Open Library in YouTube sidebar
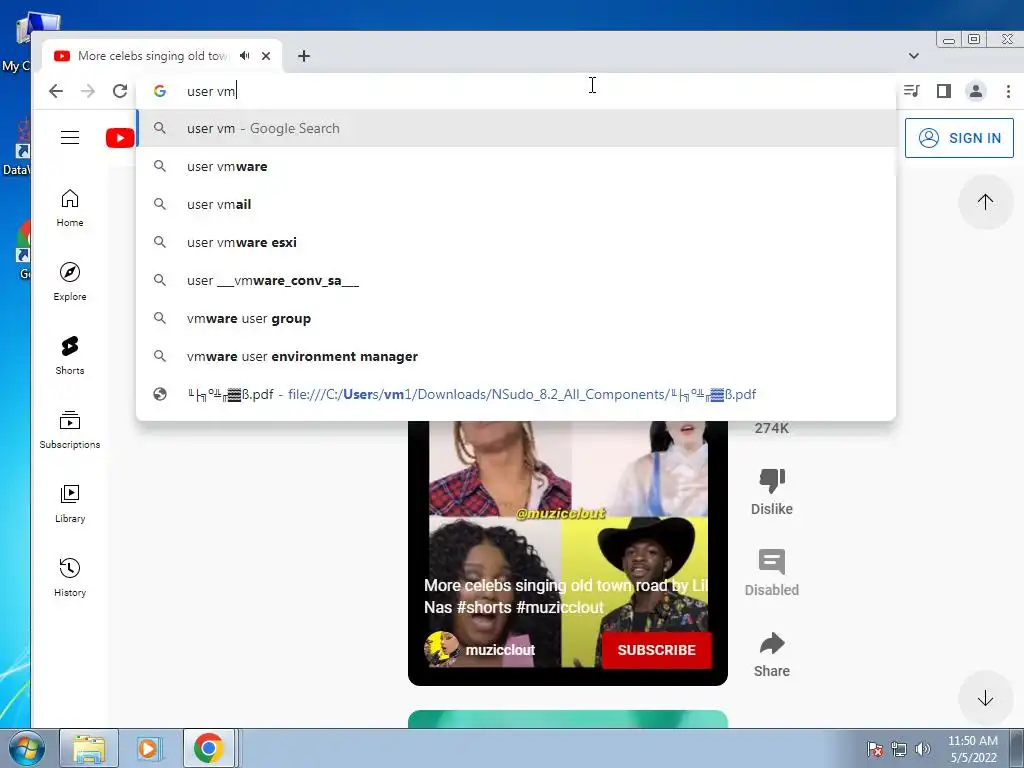This screenshot has height=768, width=1024. [70, 504]
